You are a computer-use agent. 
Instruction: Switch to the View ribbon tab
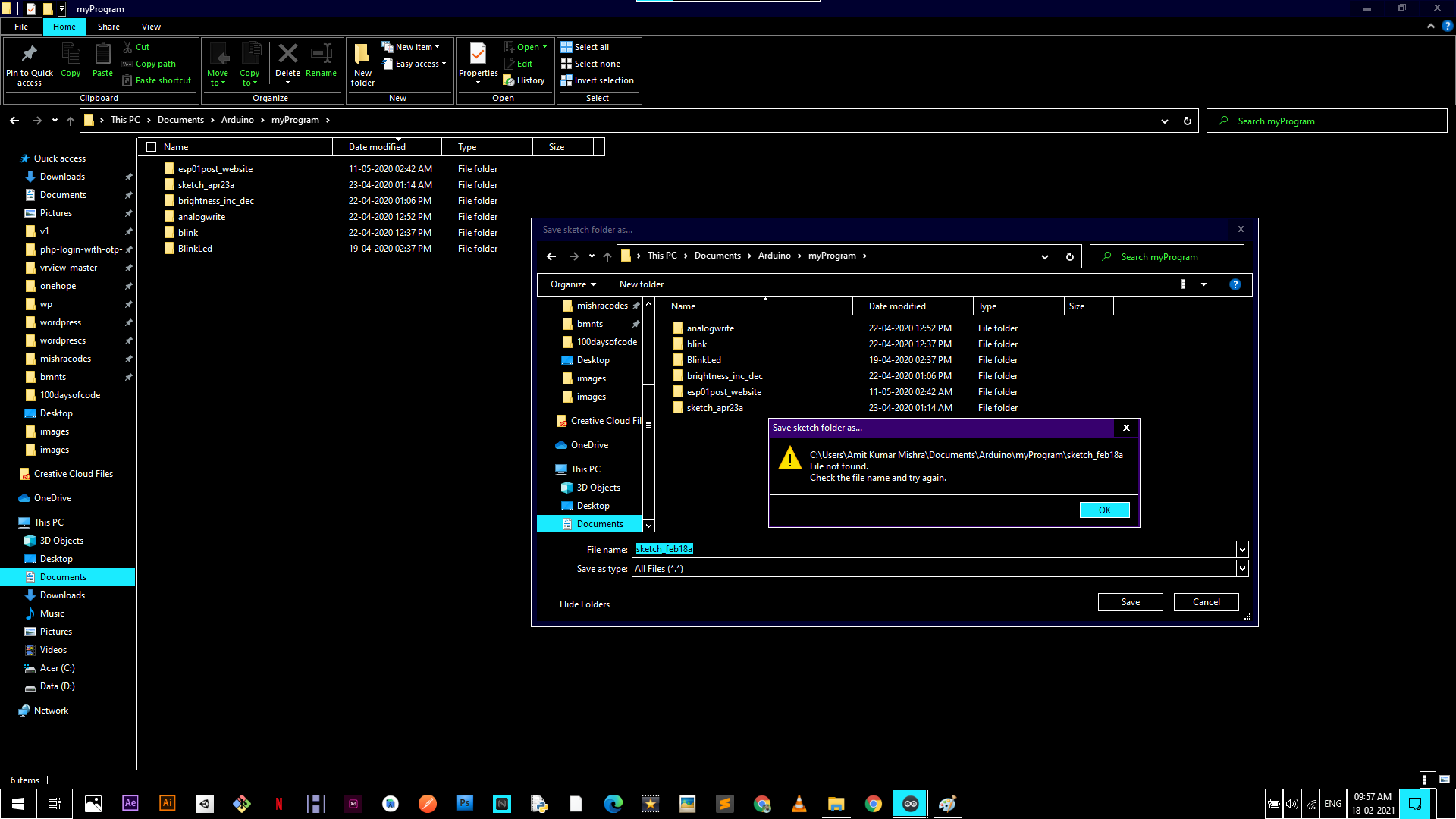pos(151,27)
